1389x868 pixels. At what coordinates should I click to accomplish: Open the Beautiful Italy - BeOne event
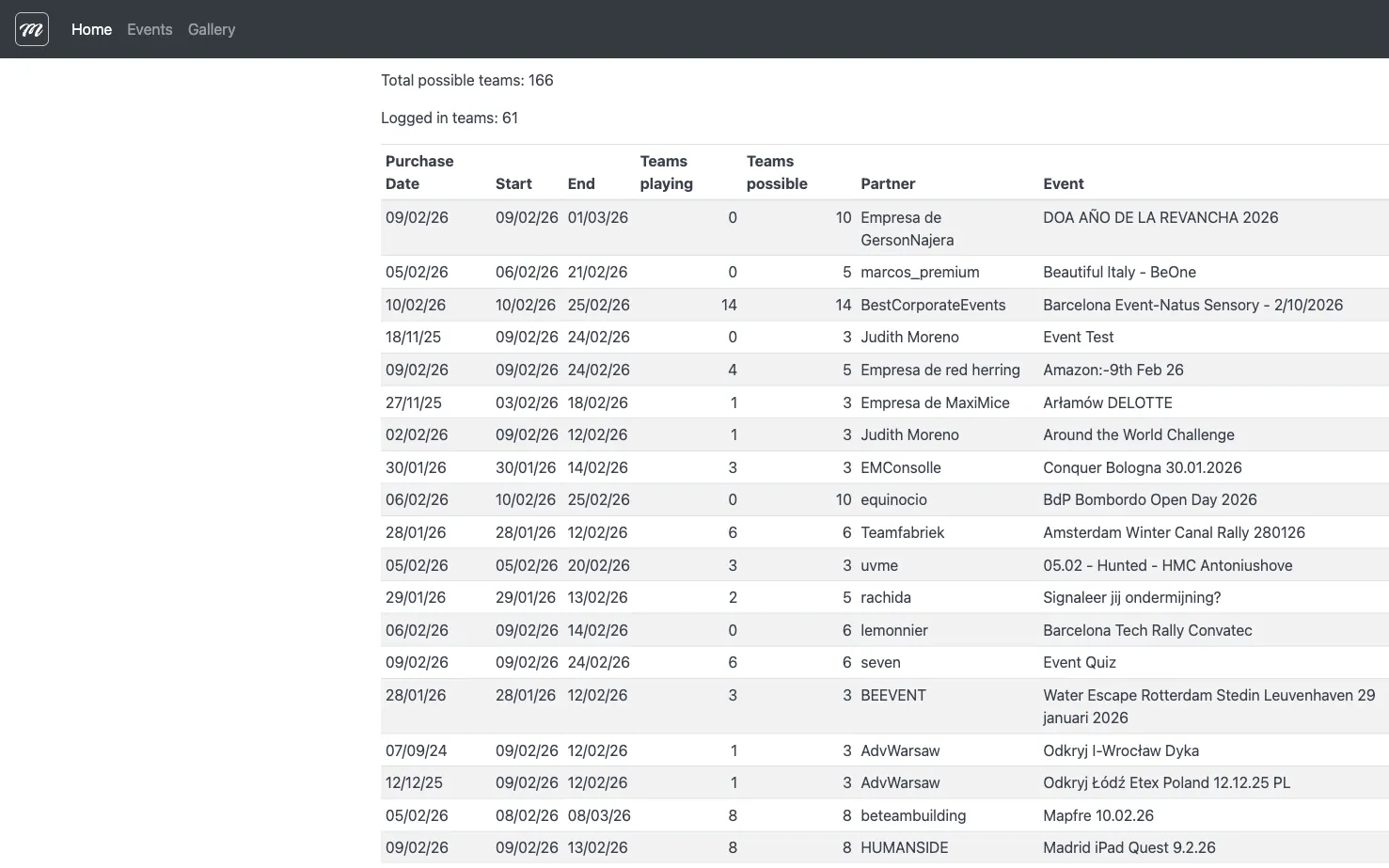(1119, 272)
